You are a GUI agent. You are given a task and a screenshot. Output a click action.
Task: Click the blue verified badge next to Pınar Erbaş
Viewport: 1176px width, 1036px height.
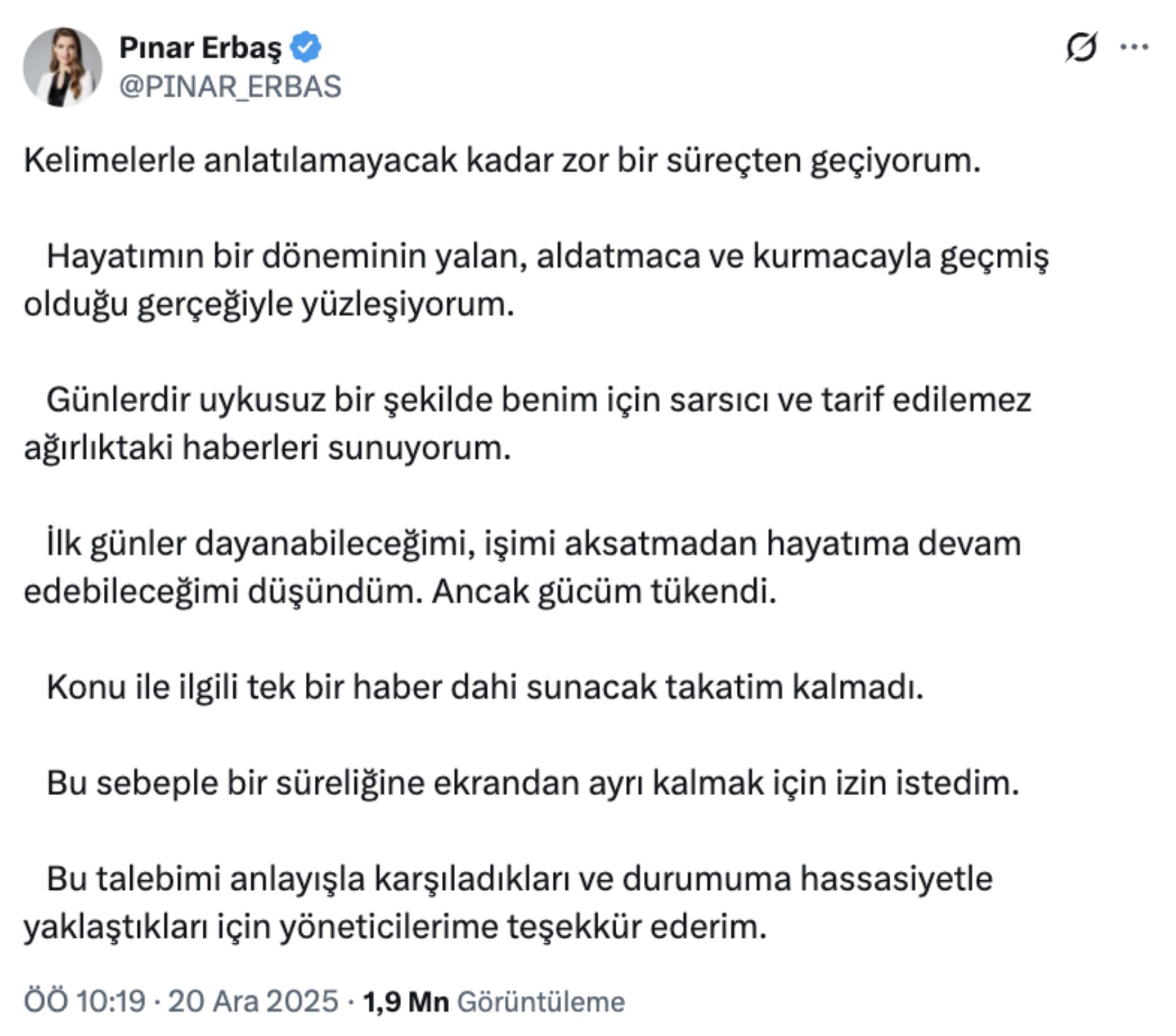coord(306,46)
